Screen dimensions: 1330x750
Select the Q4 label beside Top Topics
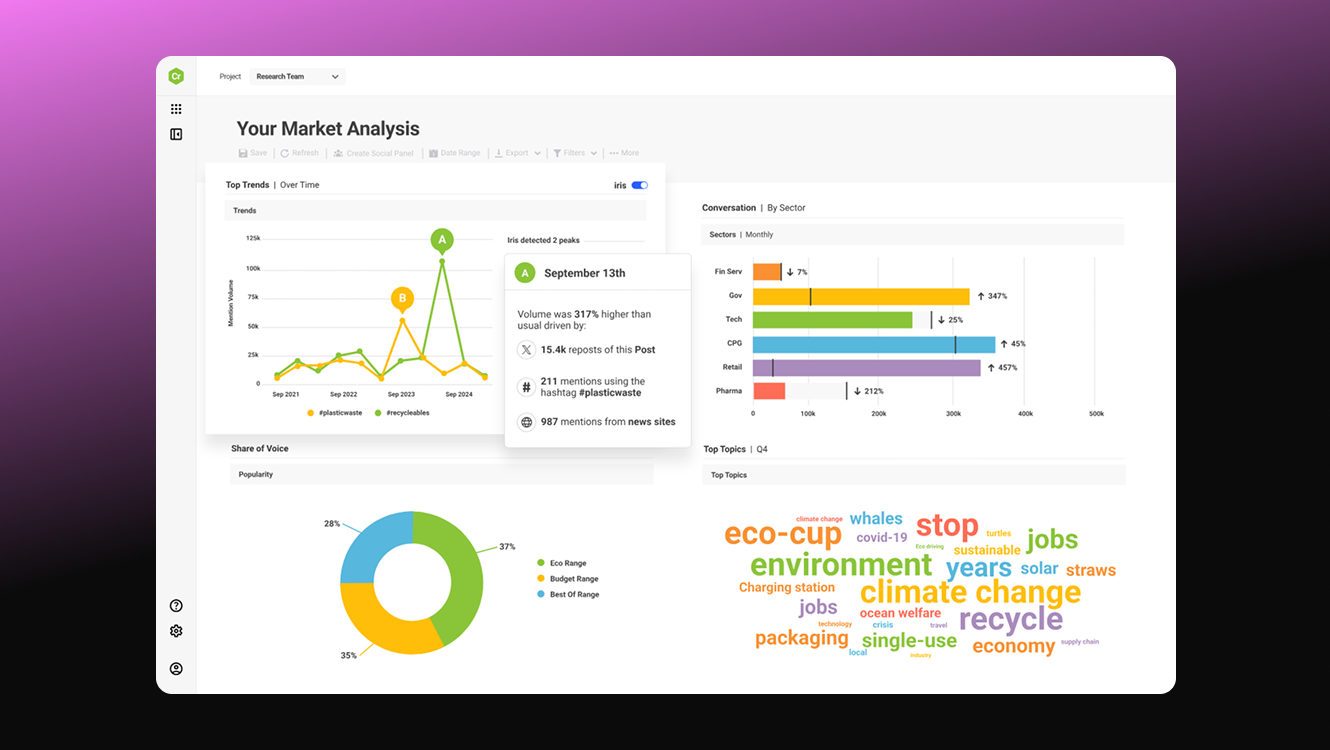[x=762, y=449]
